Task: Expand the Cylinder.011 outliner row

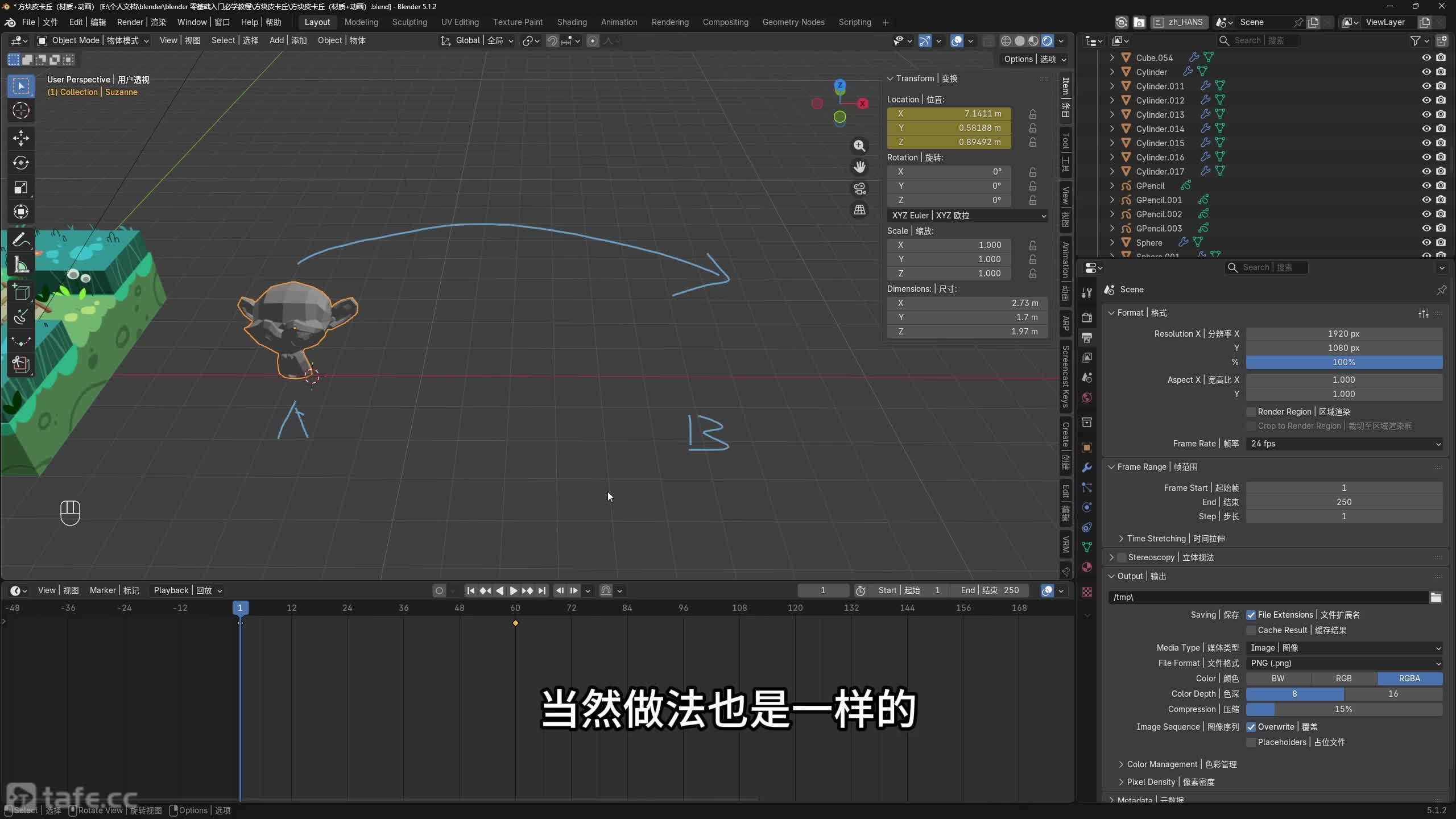Action: (1112, 86)
